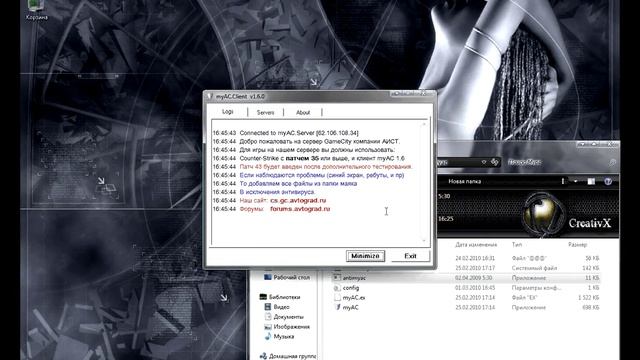Select the 'Connected to myAC.Server' log line
Image resolution: width=640 pixels, height=360 pixels.
point(286,133)
